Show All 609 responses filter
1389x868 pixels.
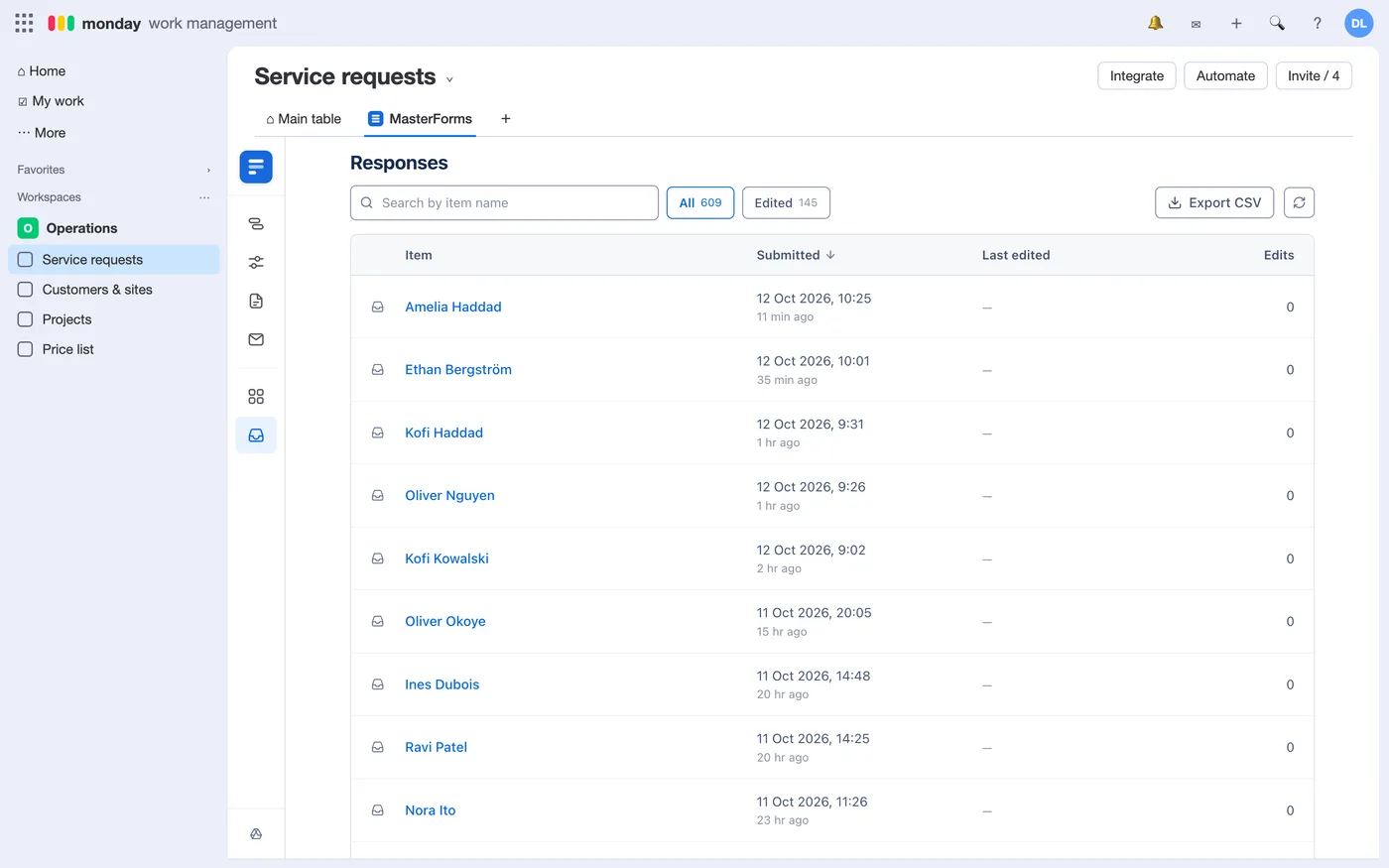tap(700, 202)
